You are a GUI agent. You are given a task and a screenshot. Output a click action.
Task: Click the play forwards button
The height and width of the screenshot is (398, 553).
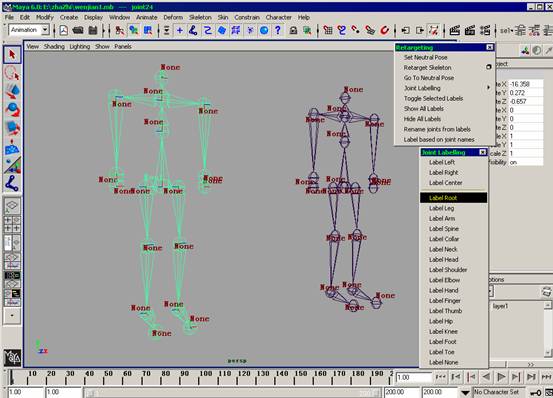click(501, 377)
